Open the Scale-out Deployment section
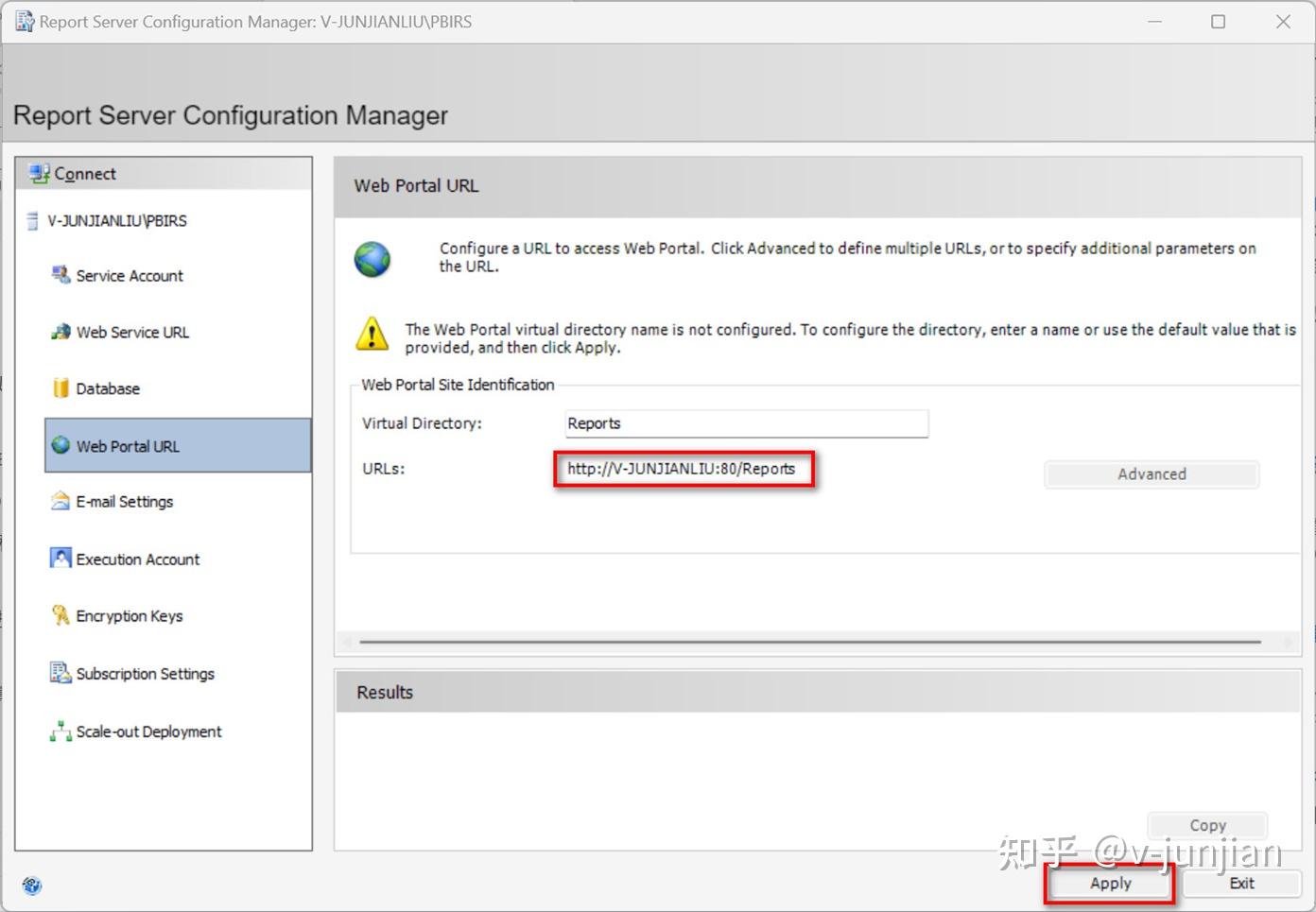The width and height of the screenshot is (1316, 912). [x=148, y=731]
